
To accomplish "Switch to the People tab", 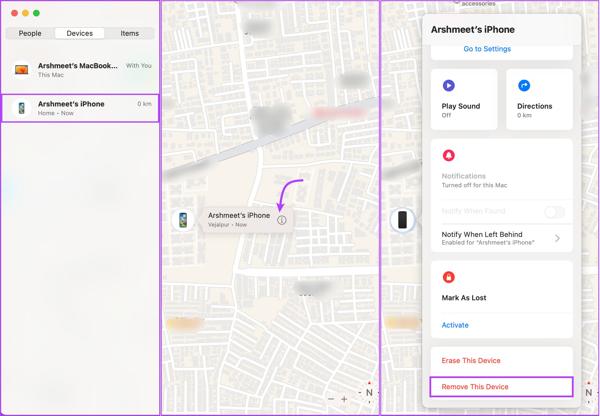I will 30,33.
